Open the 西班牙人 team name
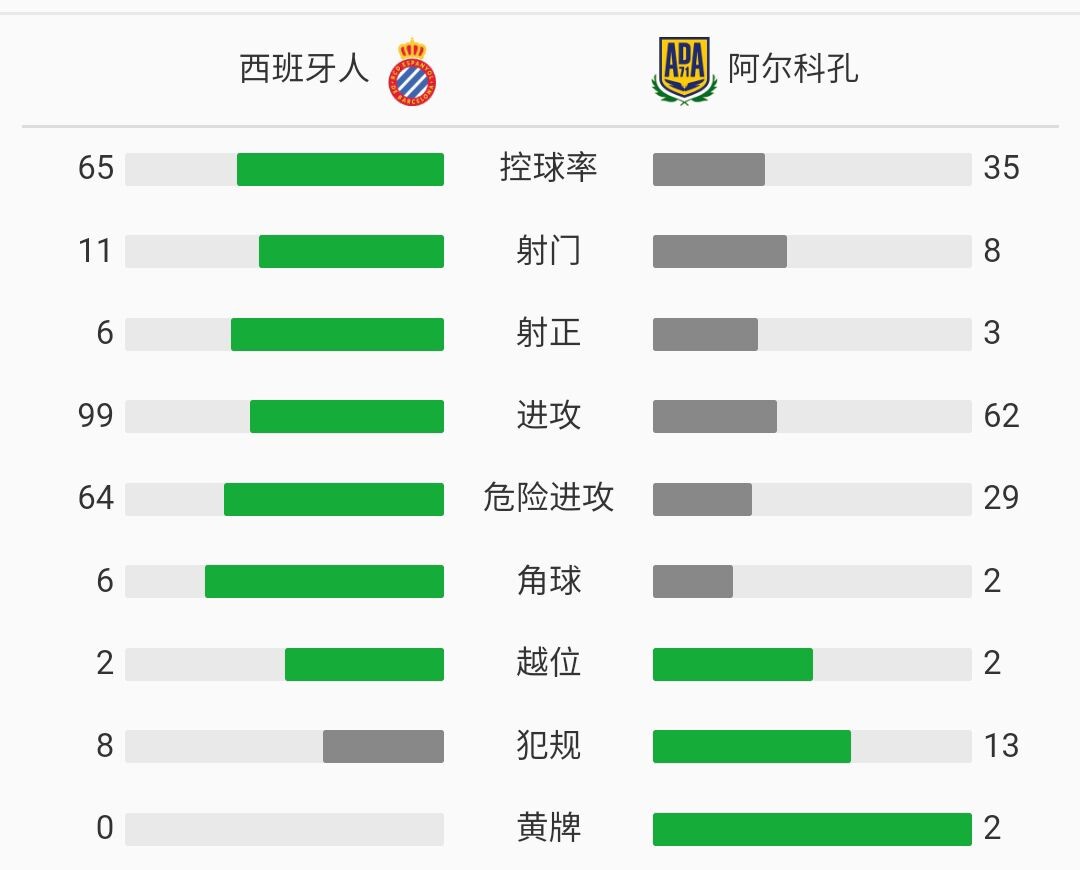This screenshot has width=1080, height=870. coord(304,69)
